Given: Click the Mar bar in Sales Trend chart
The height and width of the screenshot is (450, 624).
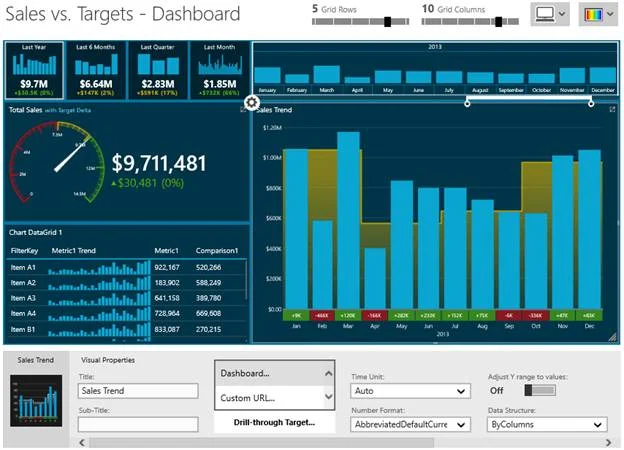Looking at the screenshot, I should 348,221.
